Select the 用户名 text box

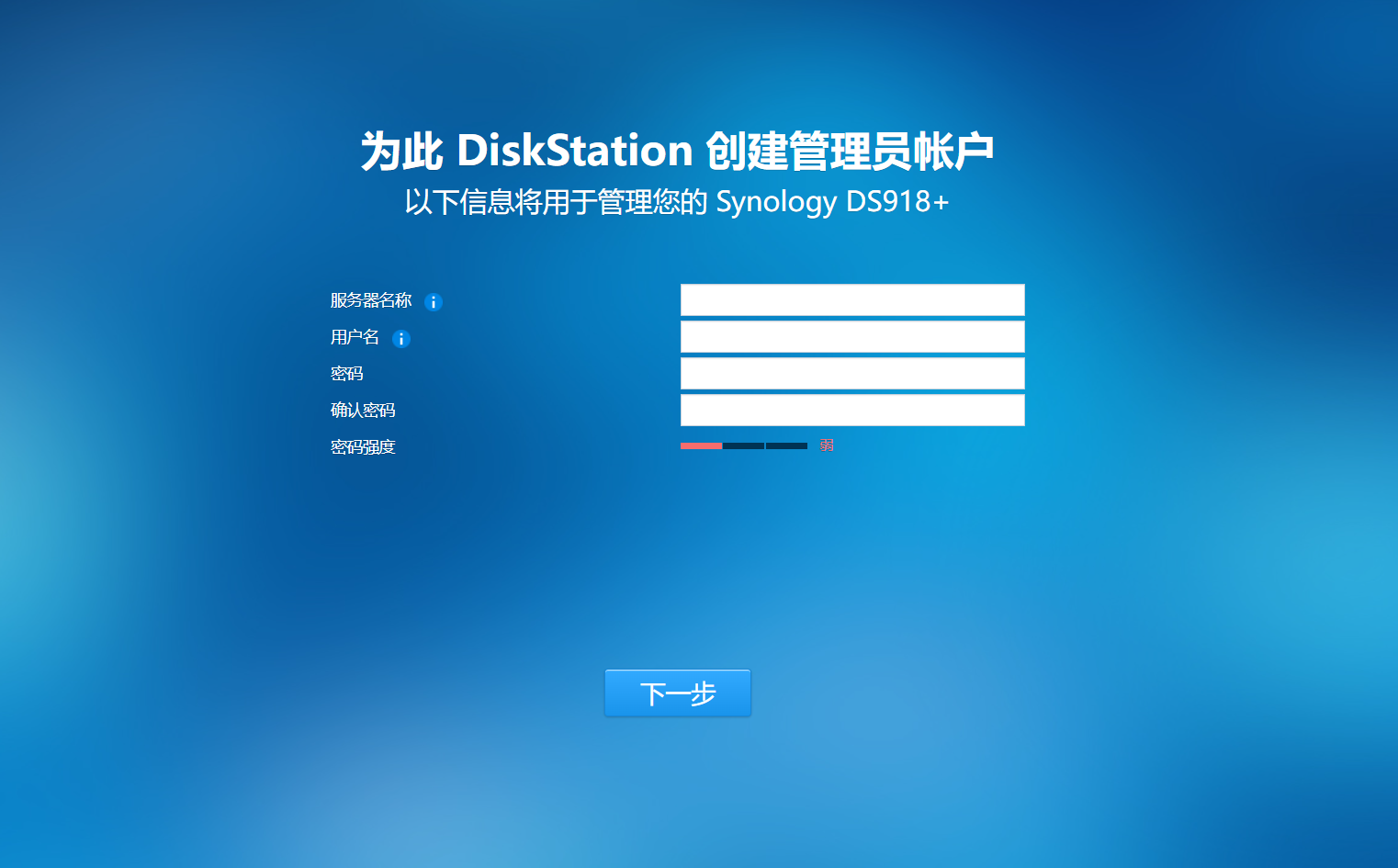click(851, 336)
